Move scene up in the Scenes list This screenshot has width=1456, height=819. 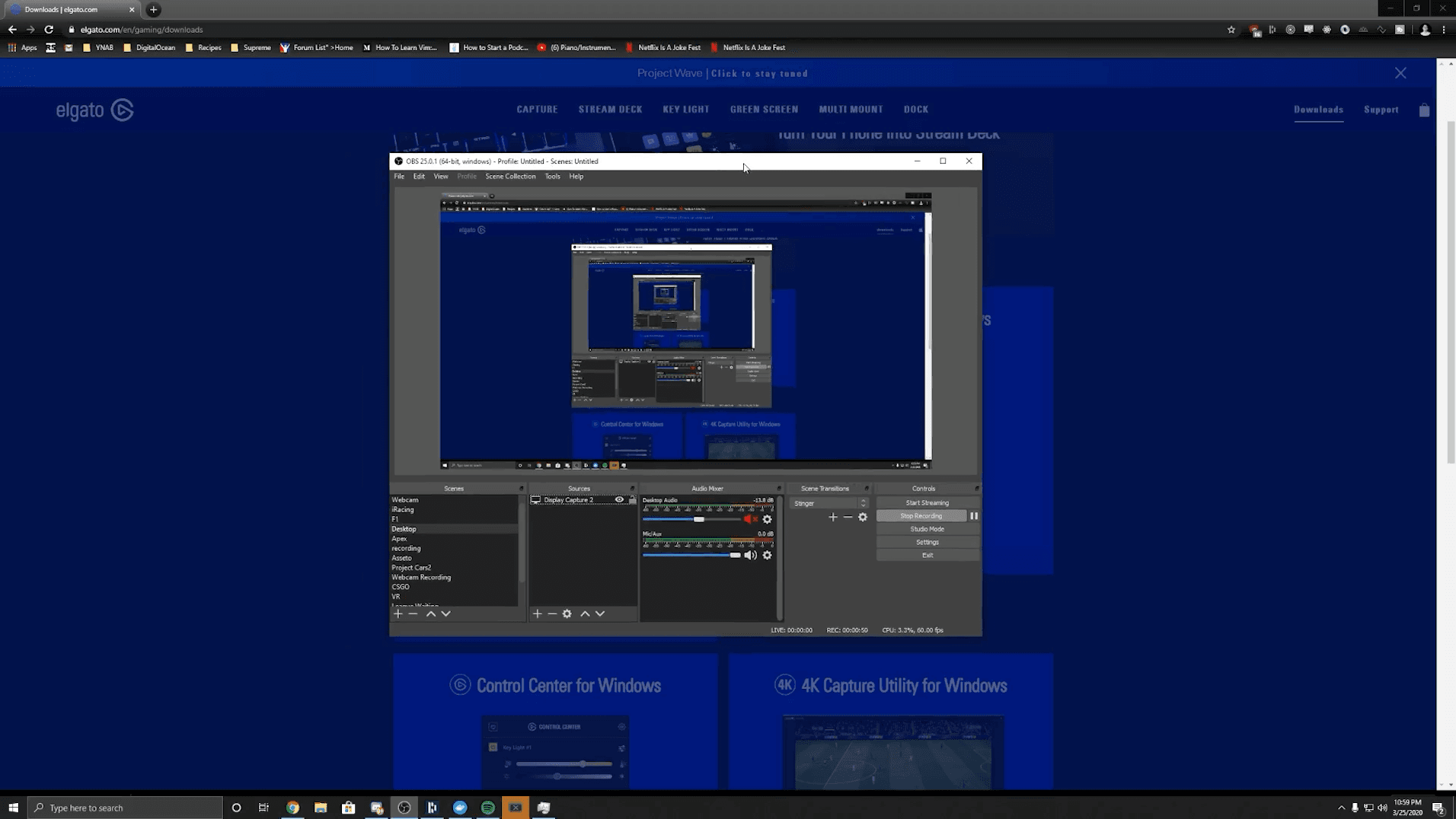pyautogui.click(x=431, y=613)
